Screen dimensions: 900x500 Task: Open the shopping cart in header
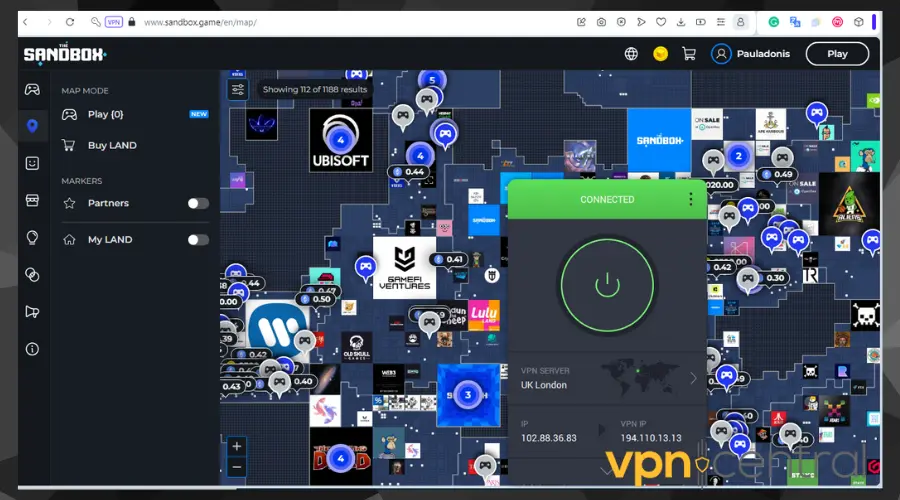coord(689,54)
